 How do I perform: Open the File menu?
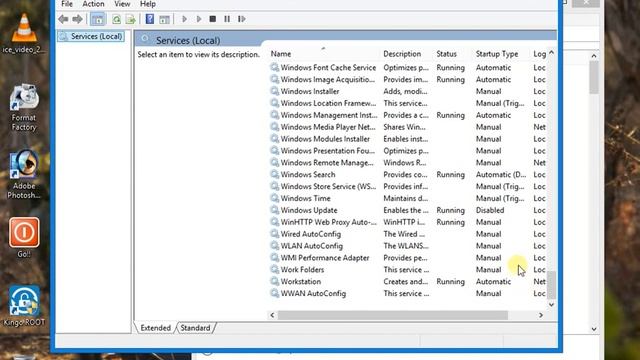pyautogui.click(x=67, y=4)
